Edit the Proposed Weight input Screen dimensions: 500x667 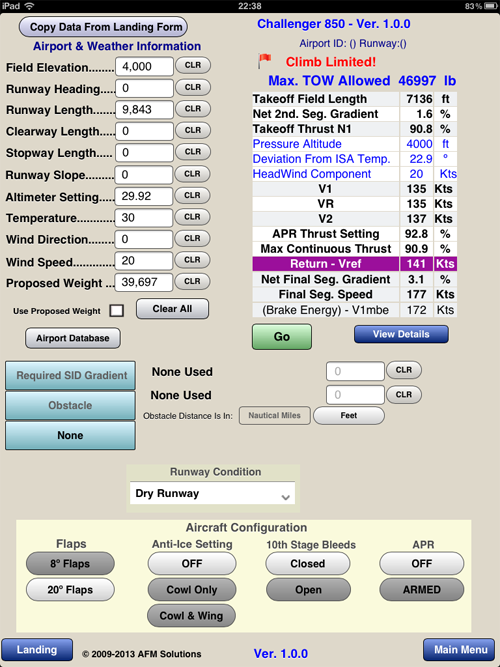144,282
